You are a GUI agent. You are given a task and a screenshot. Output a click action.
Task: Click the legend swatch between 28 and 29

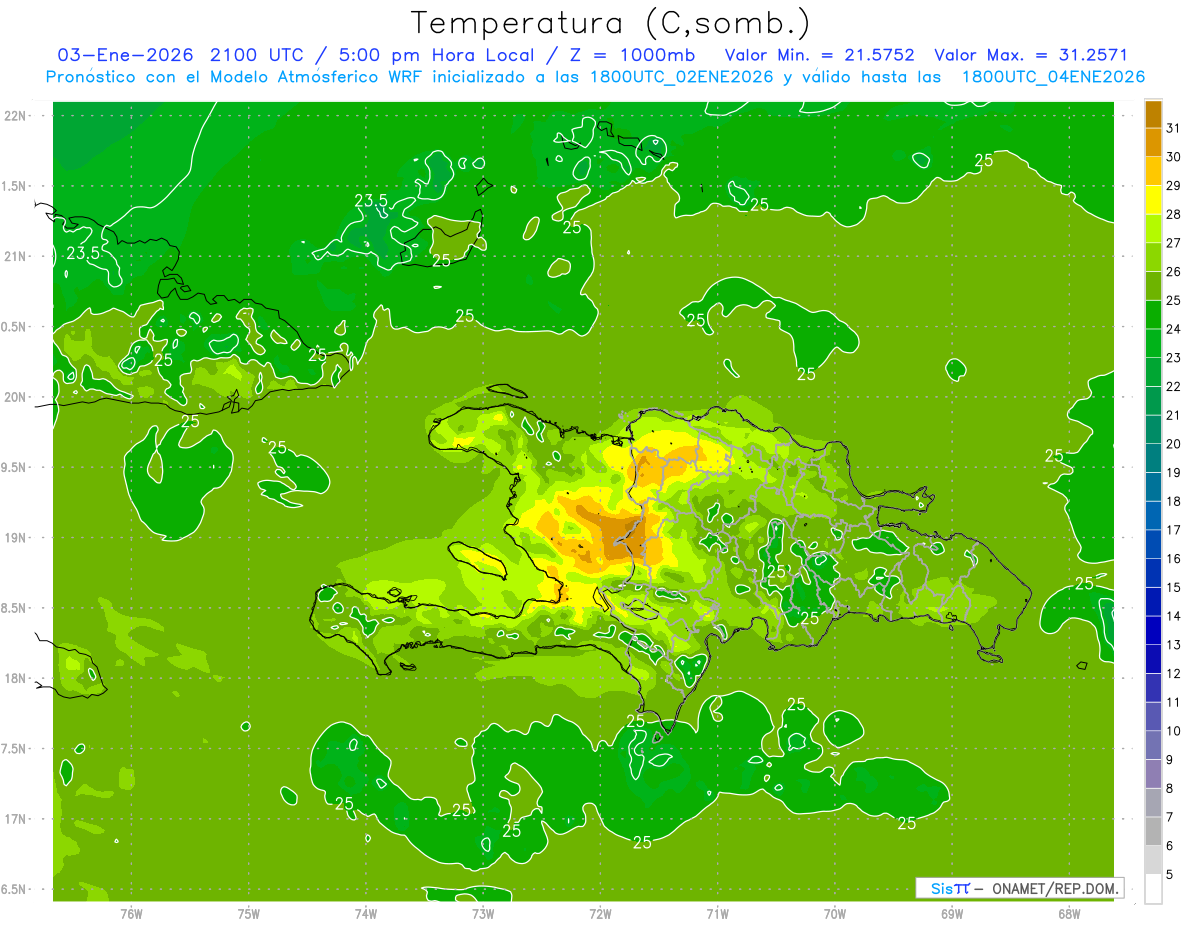(x=1153, y=200)
